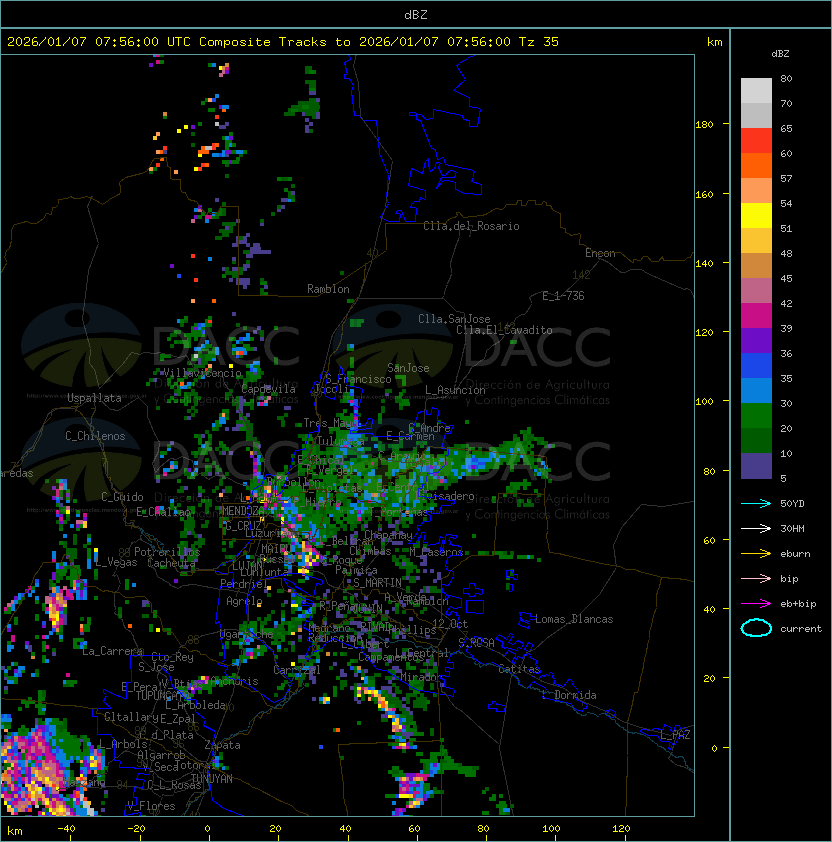The image size is (832, 842).
Task: Click the L_PAZ label
Action: click(x=675, y=735)
